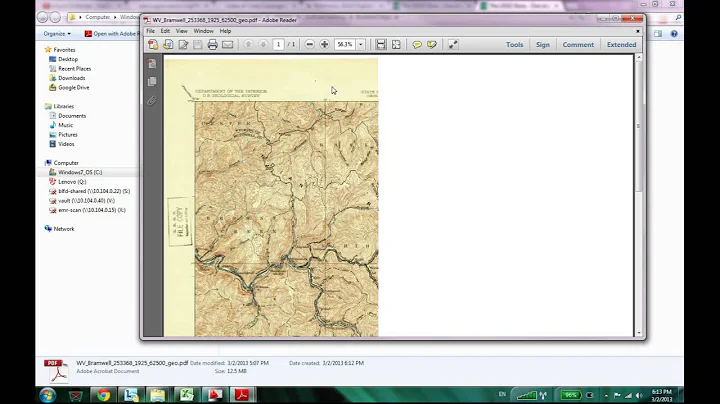This screenshot has height=404, width=720.
Task: Toggle the Explorer preview pane icon
Action: (x=658, y=34)
